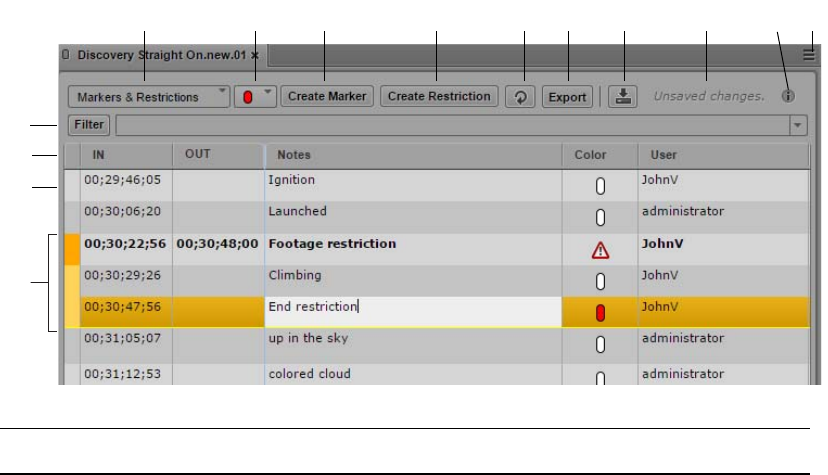Screen dimensions: 828x475
Task: Click the up in the sky note
Action: coord(308,338)
